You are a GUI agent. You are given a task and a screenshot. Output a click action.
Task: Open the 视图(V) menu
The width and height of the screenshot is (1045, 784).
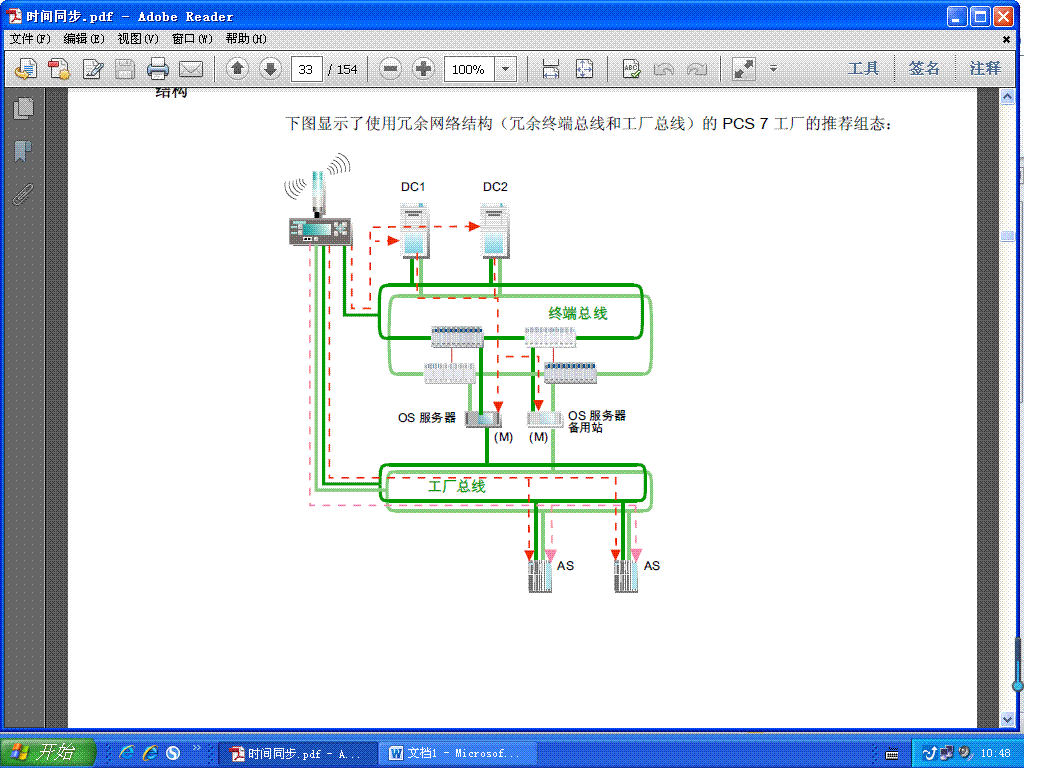click(138, 39)
